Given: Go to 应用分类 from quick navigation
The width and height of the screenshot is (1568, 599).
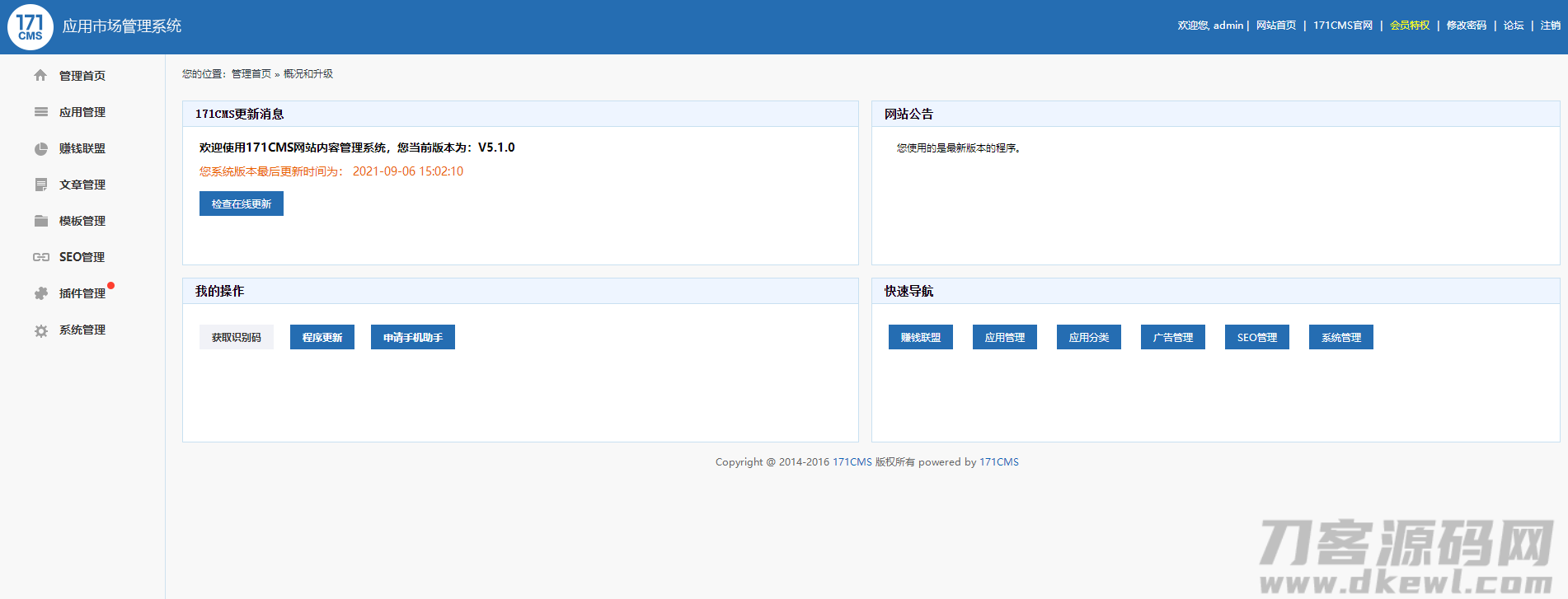Looking at the screenshot, I should tap(1088, 337).
